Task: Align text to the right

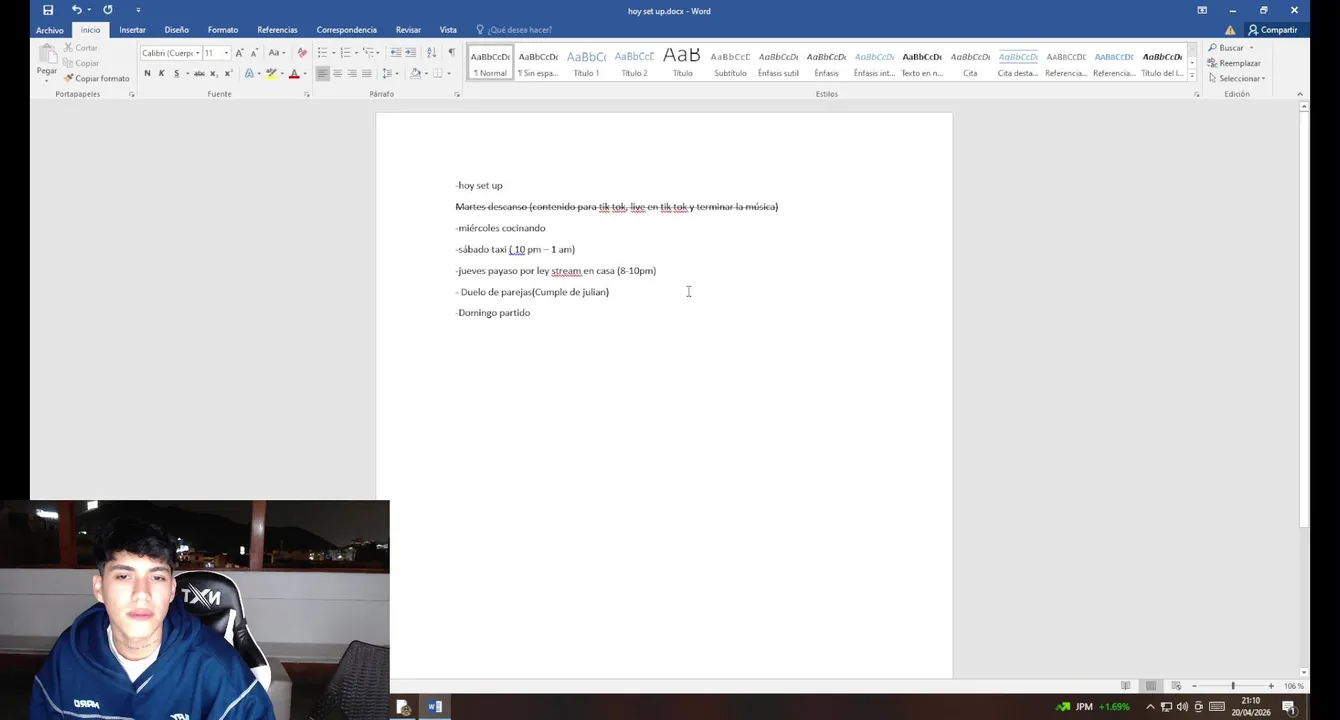Action: click(x=352, y=73)
